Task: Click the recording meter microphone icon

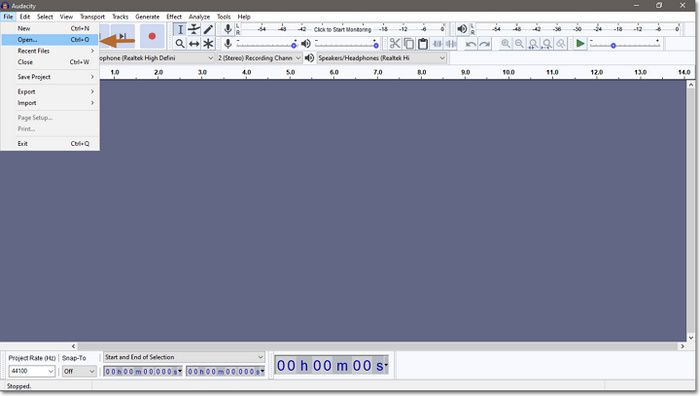Action: [x=228, y=29]
